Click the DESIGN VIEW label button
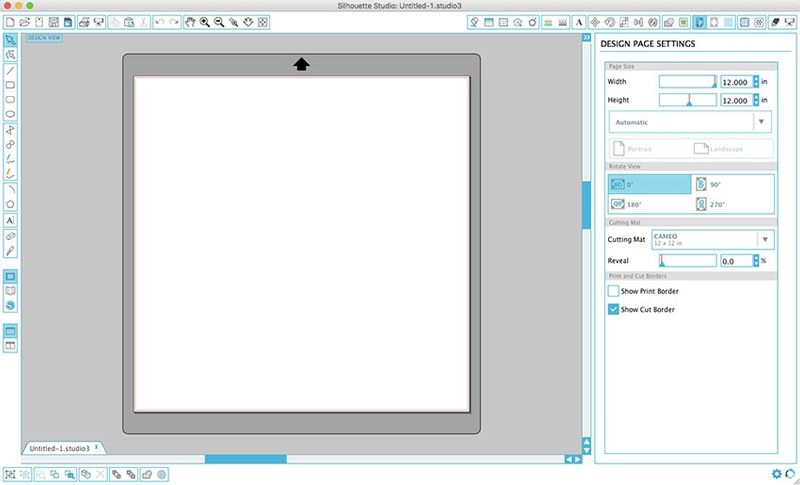The image size is (800, 485). (44, 38)
